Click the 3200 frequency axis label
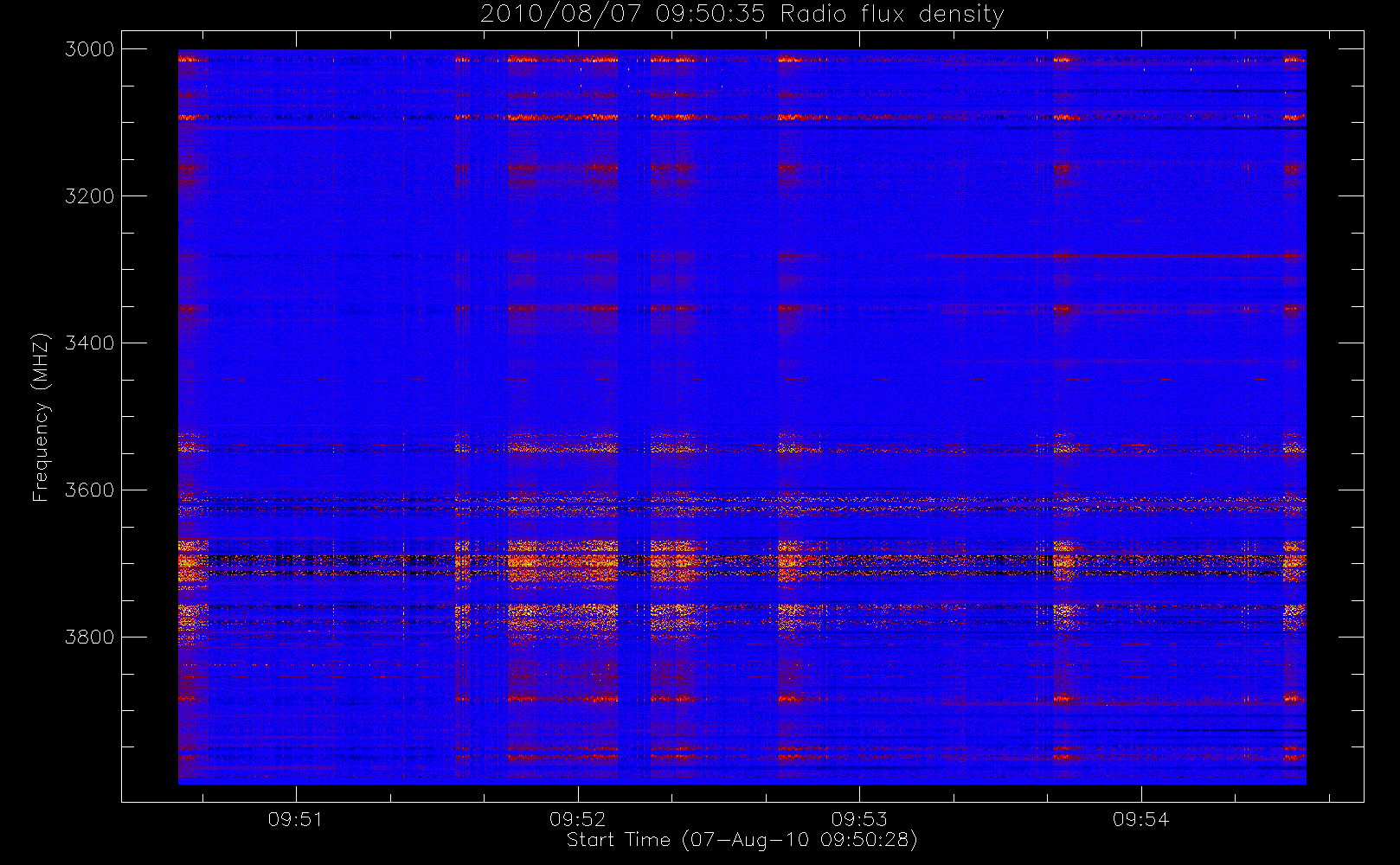This screenshot has height=865, width=1400. (x=90, y=196)
